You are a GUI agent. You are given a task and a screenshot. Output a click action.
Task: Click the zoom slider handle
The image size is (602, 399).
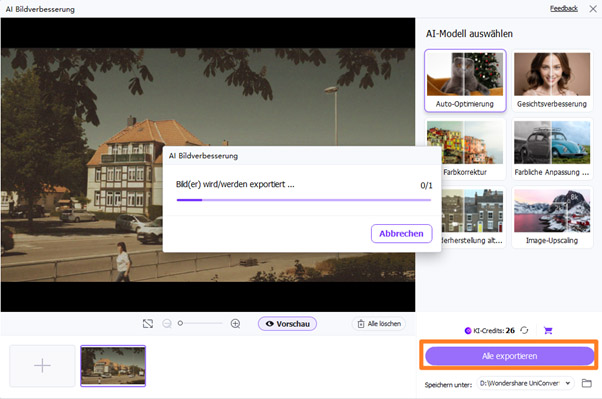tap(180, 323)
